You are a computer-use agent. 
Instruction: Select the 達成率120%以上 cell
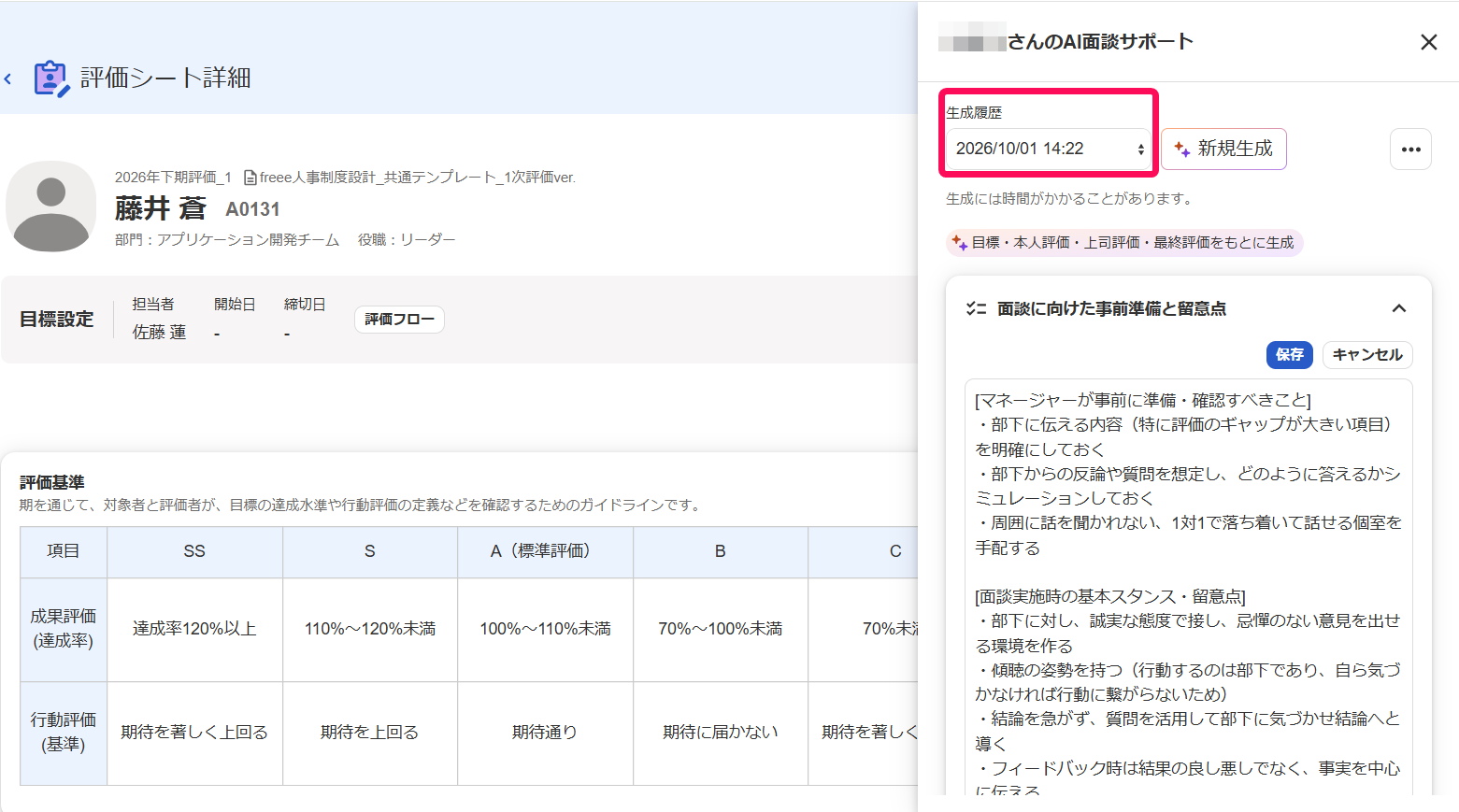pyautogui.click(x=194, y=630)
